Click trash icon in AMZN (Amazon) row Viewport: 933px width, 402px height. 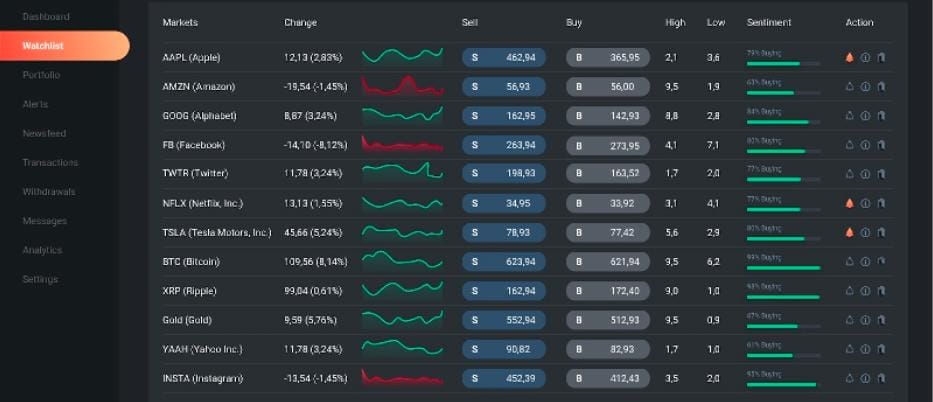pos(881,87)
